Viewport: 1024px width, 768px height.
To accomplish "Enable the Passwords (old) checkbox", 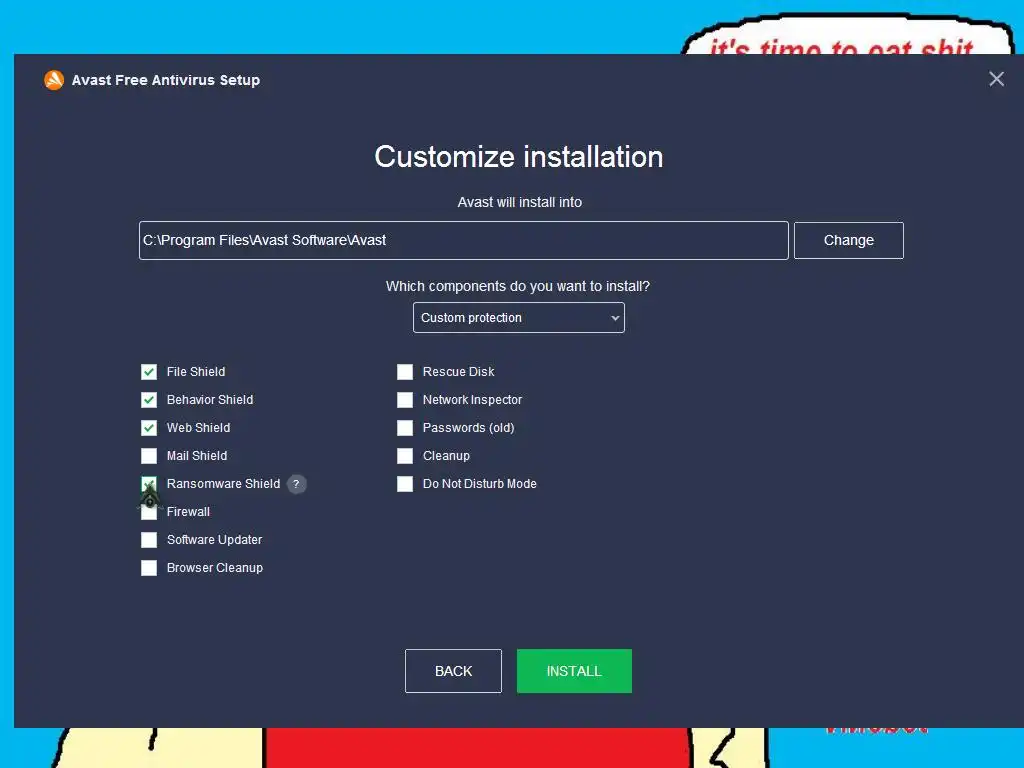I will pyautogui.click(x=405, y=428).
